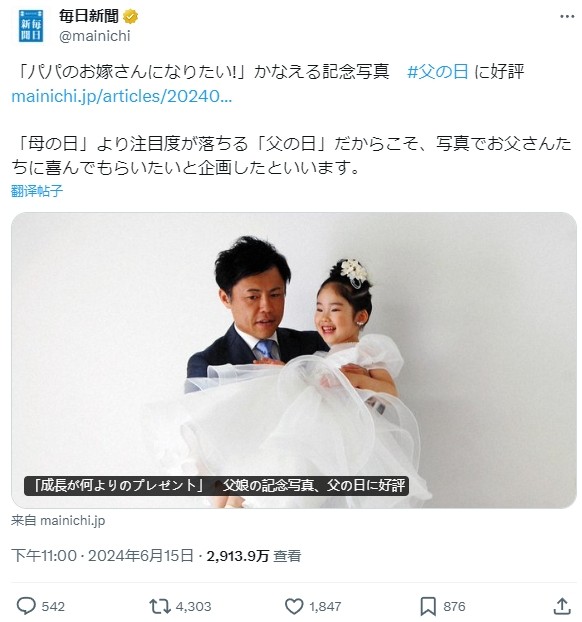The image size is (582, 622).
Task: Click the post timestamp 2024年6月15日
Action: click(140, 555)
